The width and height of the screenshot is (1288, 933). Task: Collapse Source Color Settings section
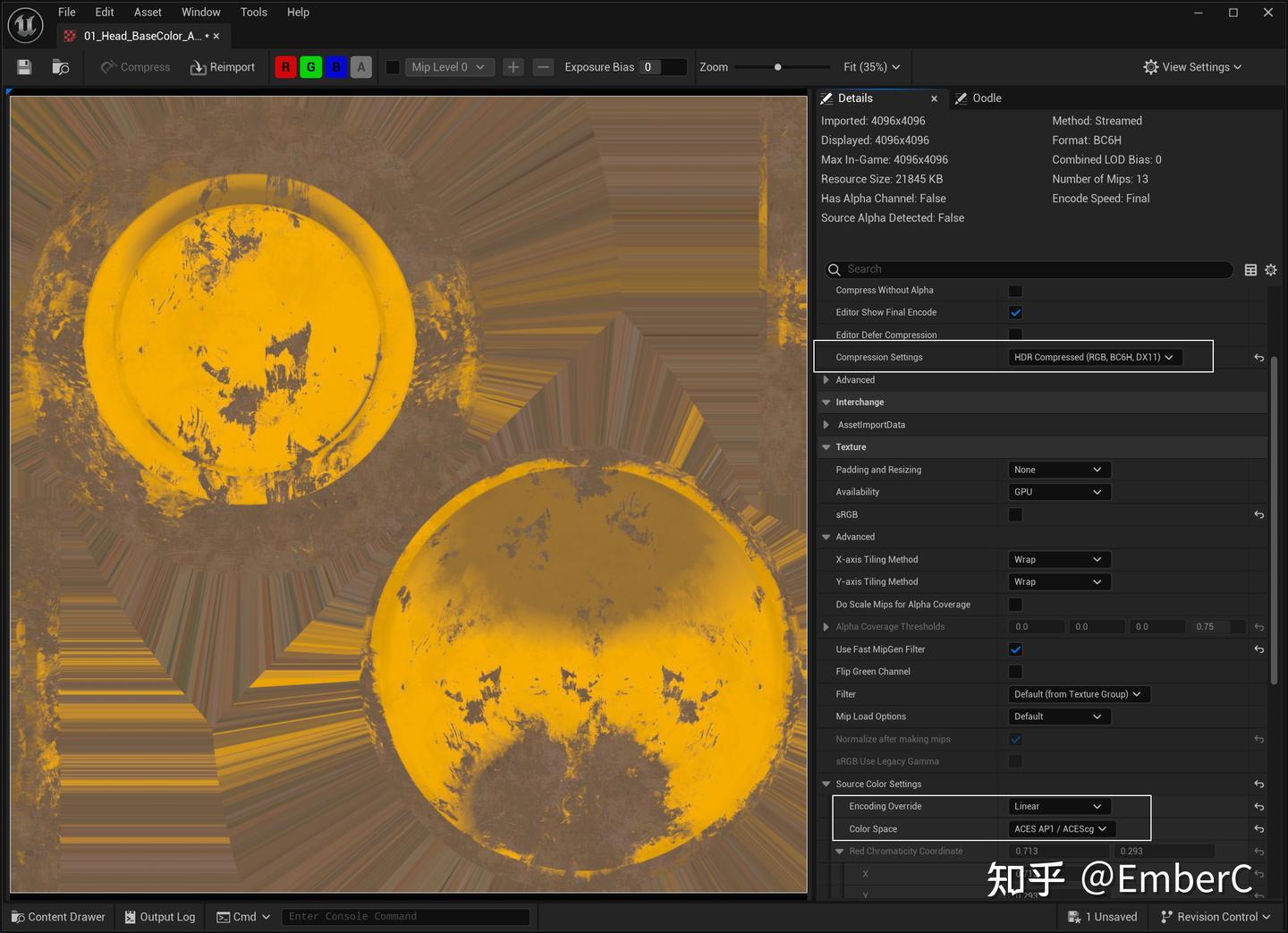click(826, 784)
